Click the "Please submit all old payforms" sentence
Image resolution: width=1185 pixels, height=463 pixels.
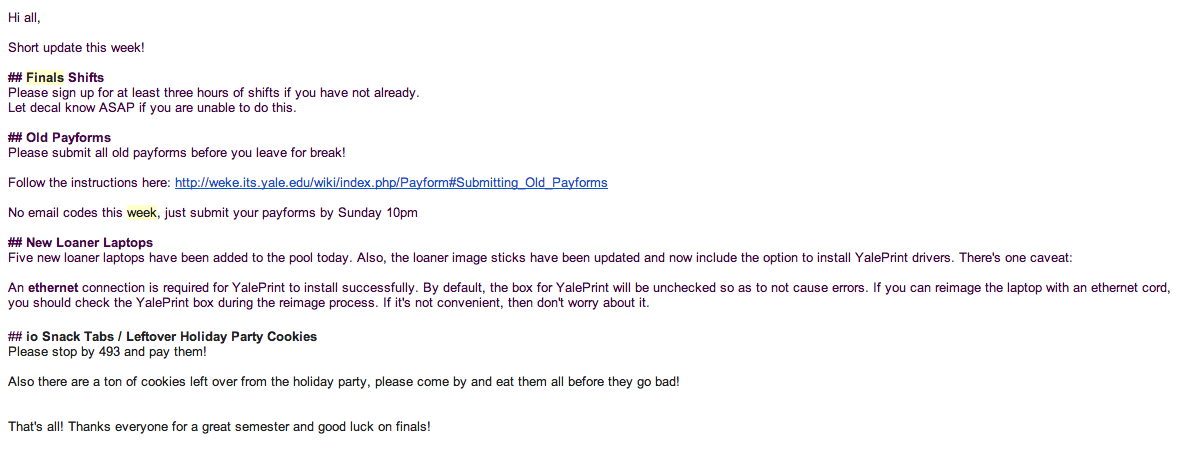click(177, 153)
